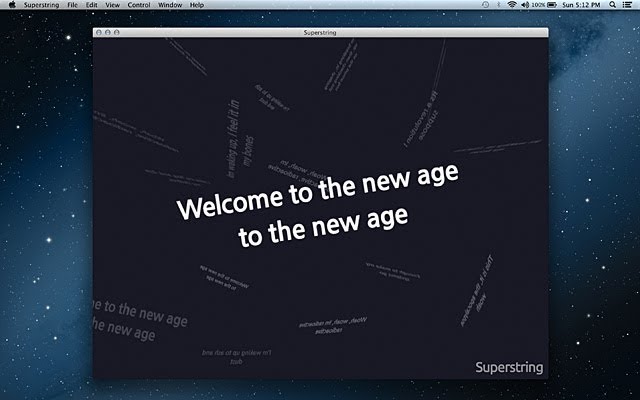Open the Window menu
This screenshot has height=400, width=640.
coord(170,5)
